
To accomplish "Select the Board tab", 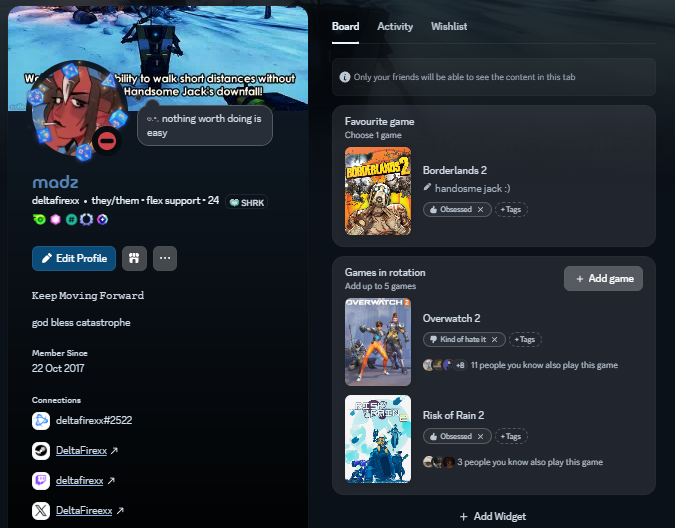I will (345, 27).
